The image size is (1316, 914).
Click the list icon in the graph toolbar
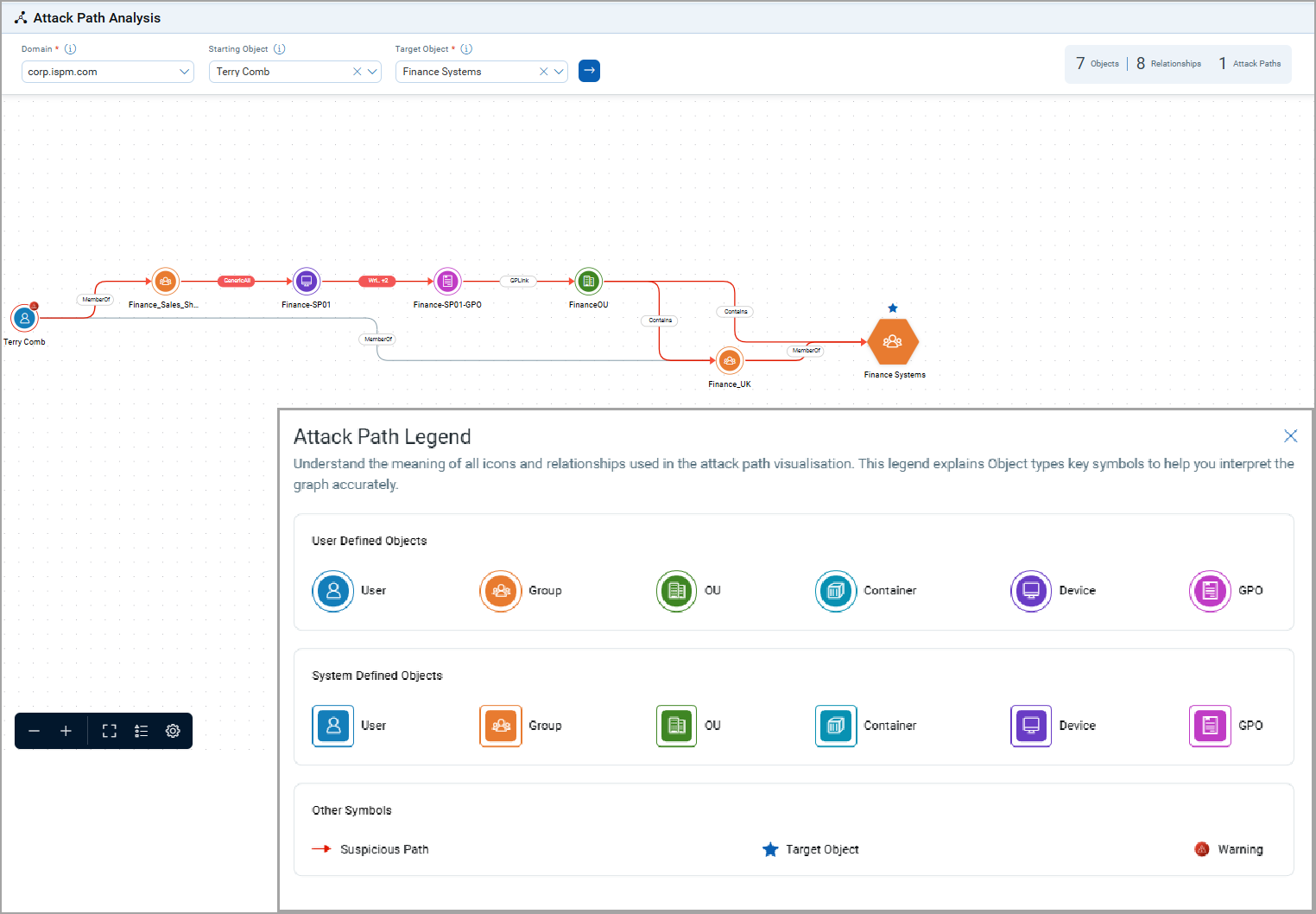coord(141,730)
